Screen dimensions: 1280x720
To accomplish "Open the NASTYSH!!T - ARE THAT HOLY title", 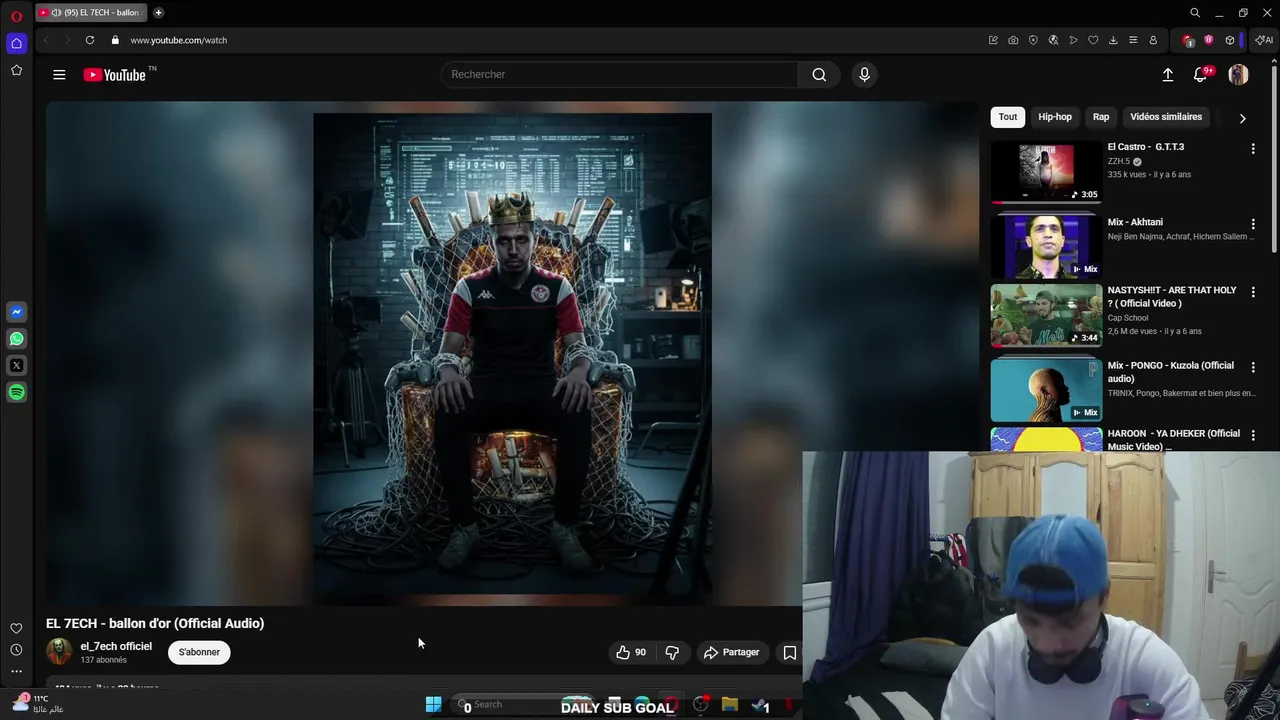I will tap(1172, 296).
